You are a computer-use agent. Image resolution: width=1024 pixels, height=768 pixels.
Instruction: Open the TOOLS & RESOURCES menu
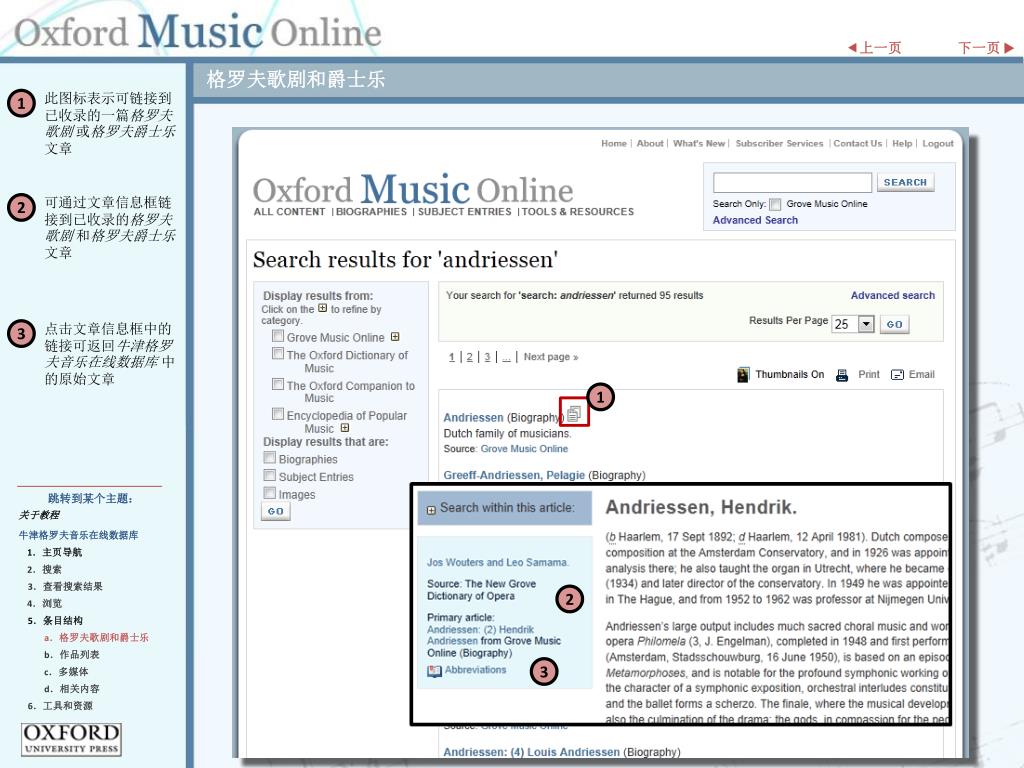(577, 212)
